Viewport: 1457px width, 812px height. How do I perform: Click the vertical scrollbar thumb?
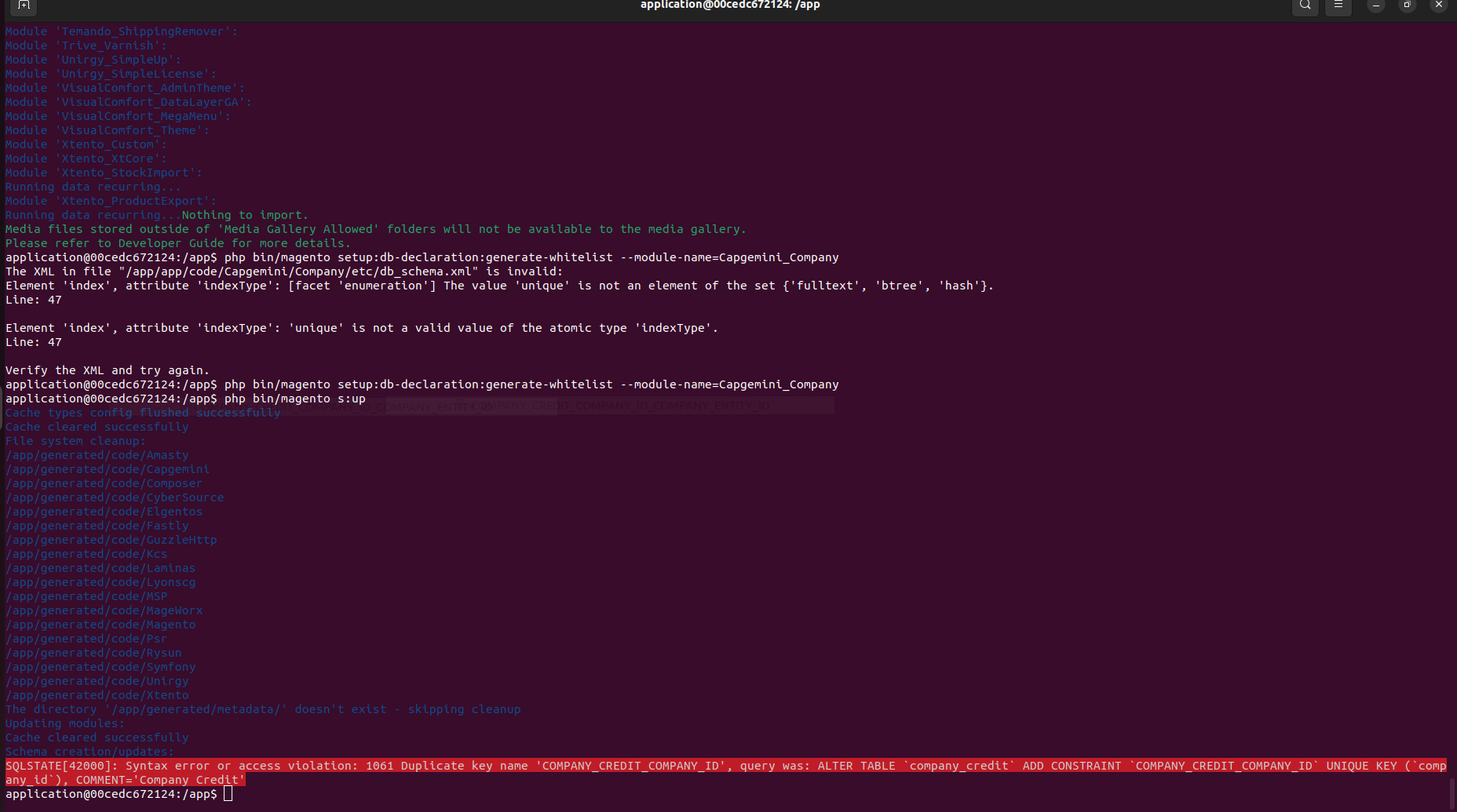(1452, 792)
